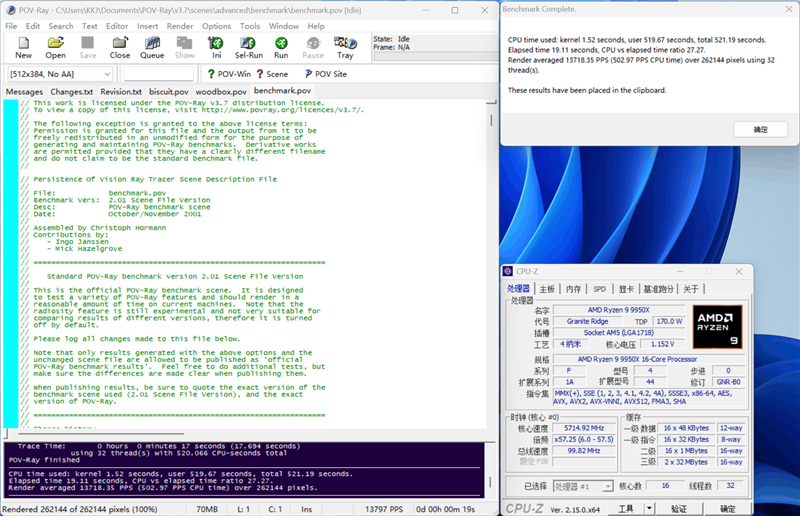
Task: Switch to the biscuit.pov tab
Action: click(x=168, y=92)
